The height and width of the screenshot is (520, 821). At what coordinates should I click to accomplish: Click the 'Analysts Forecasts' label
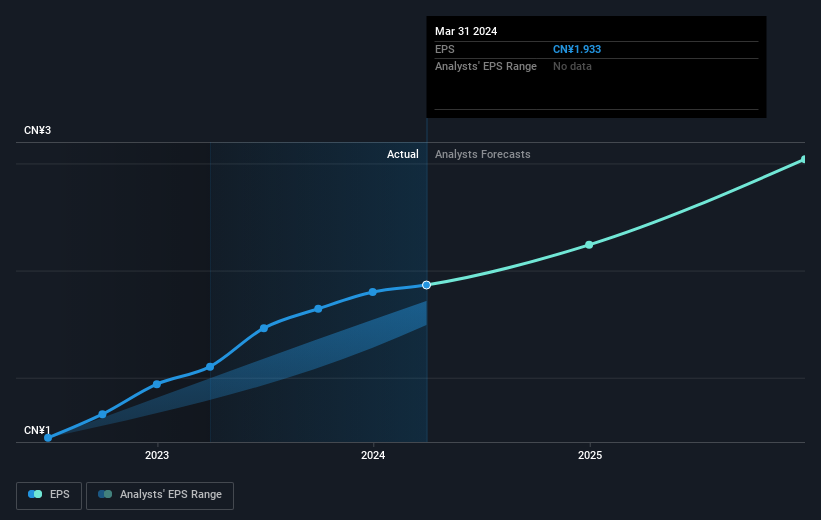(482, 154)
